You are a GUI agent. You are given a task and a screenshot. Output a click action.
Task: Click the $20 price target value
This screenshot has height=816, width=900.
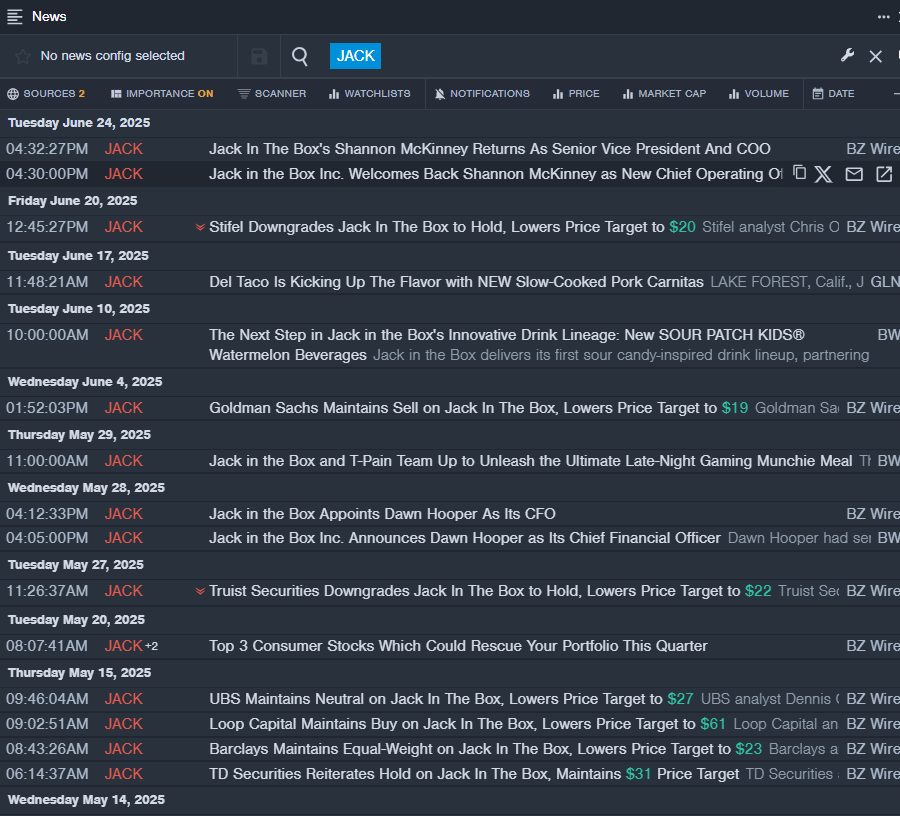[682, 227]
